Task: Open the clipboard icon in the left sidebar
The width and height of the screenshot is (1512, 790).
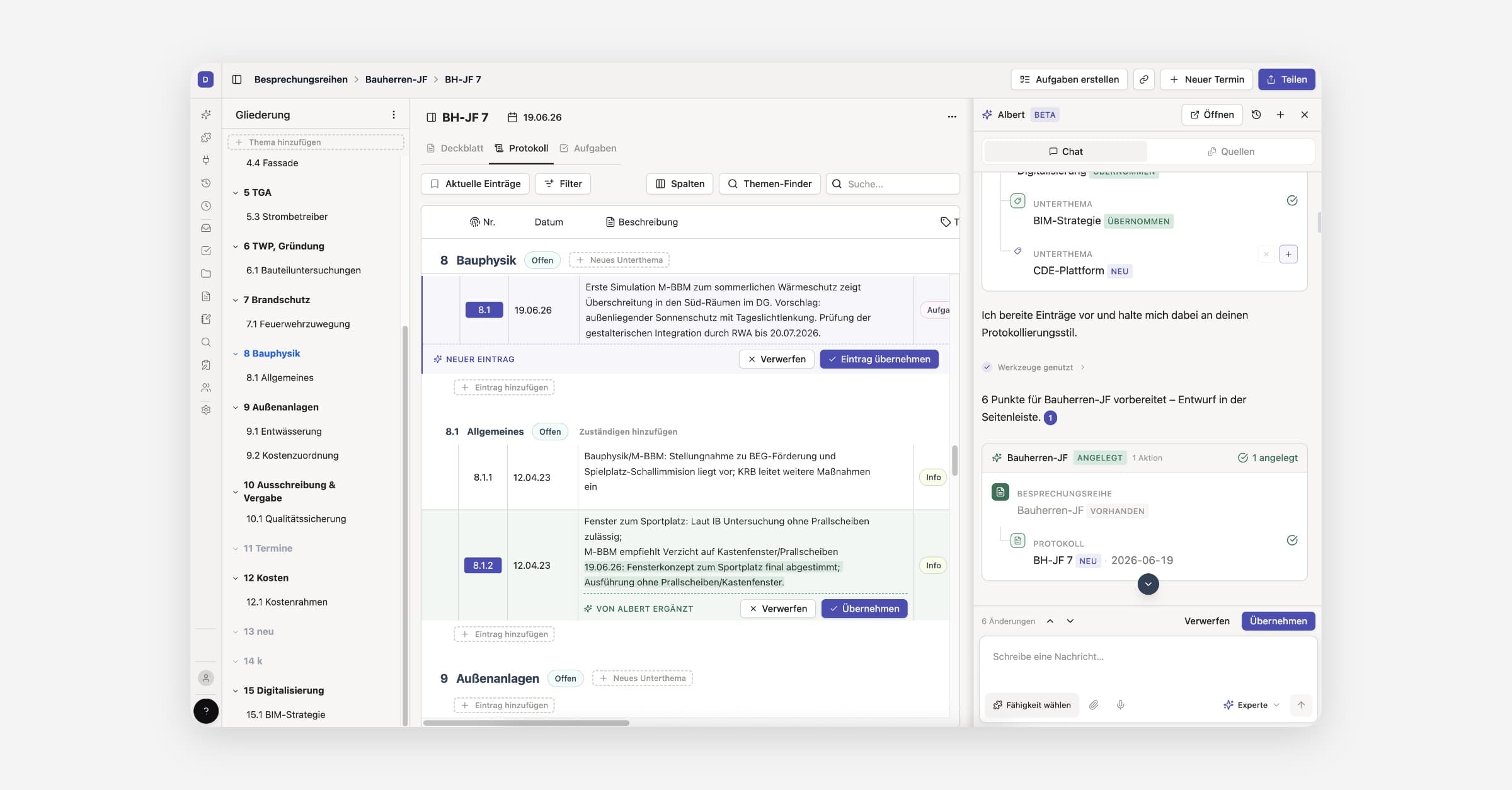Action: point(206,365)
